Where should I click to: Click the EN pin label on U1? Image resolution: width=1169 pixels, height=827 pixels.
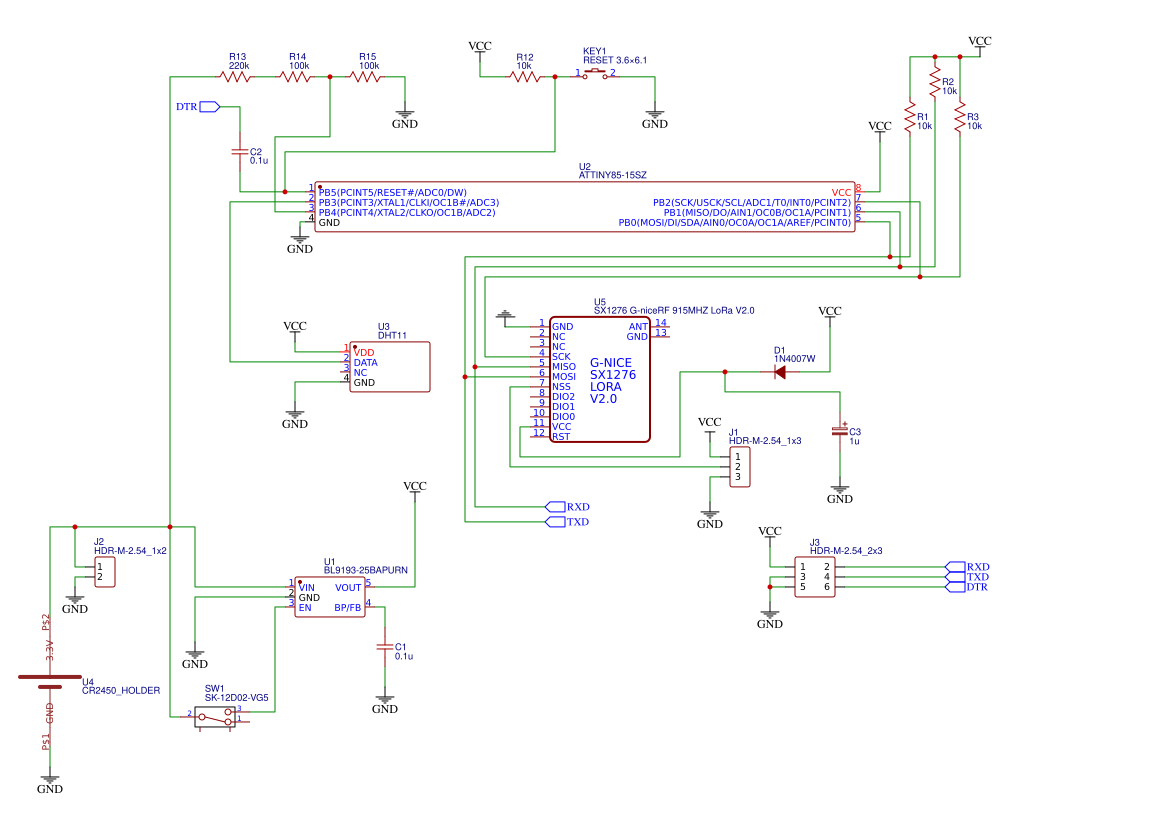pyautogui.click(x=305, y=608)
